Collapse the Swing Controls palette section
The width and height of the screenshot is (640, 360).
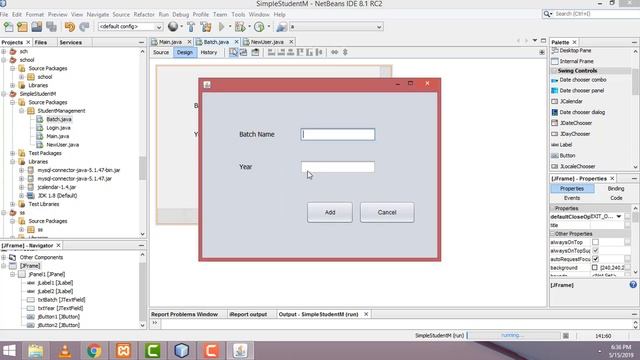click(554, 71)
